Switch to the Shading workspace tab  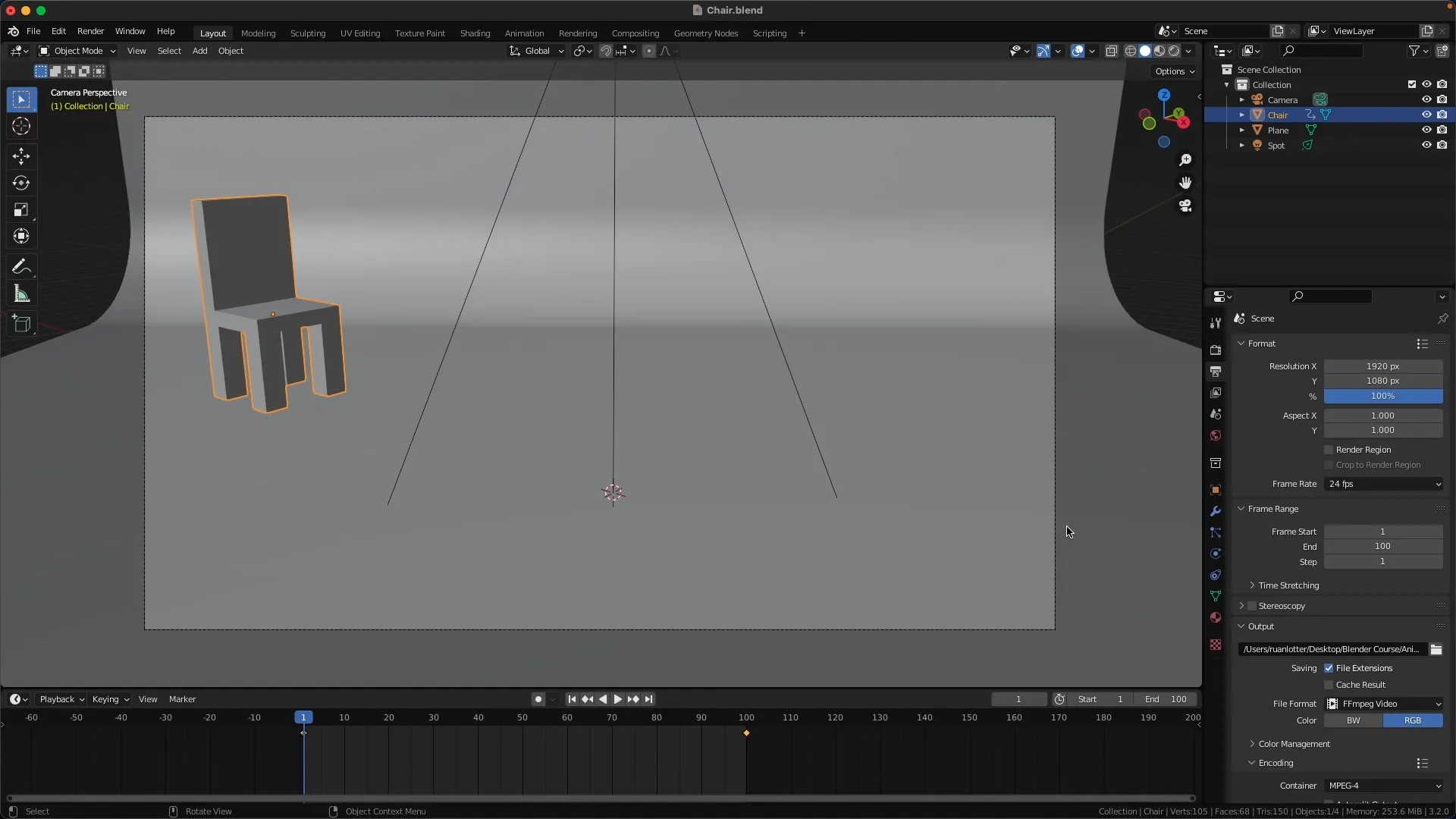tap(475, 33)
